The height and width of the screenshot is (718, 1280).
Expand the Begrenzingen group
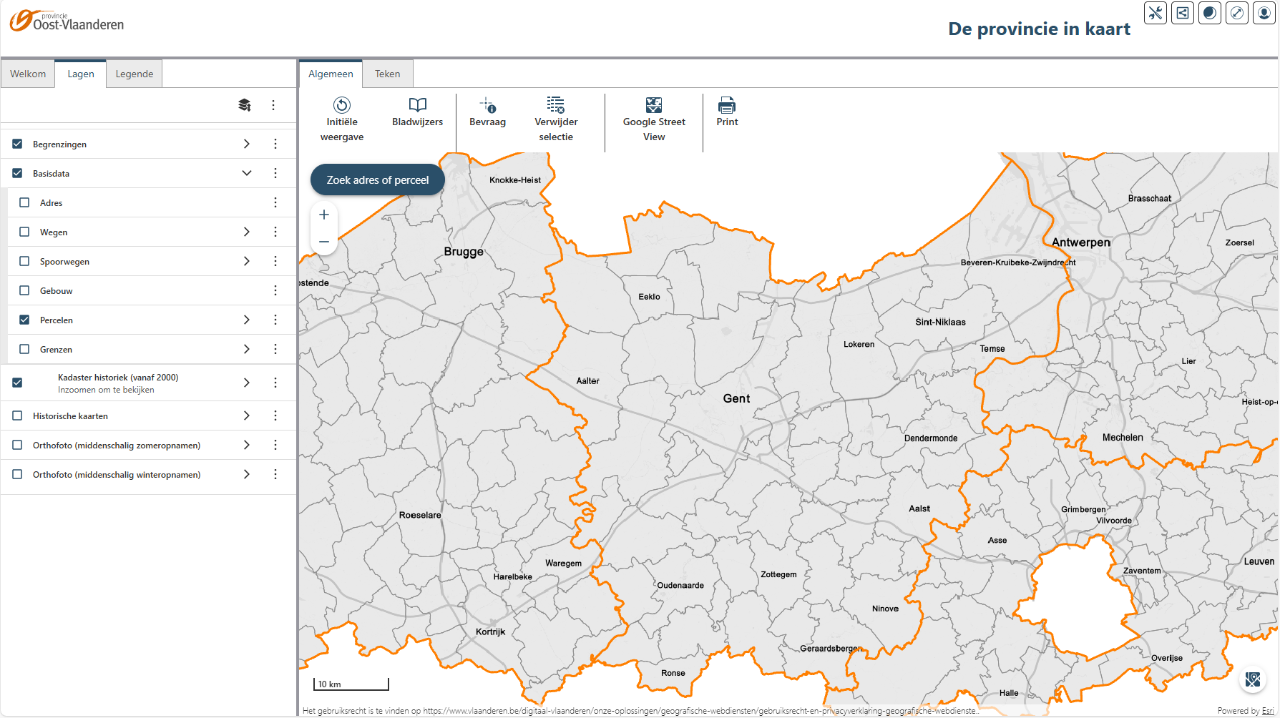point(246,144)
